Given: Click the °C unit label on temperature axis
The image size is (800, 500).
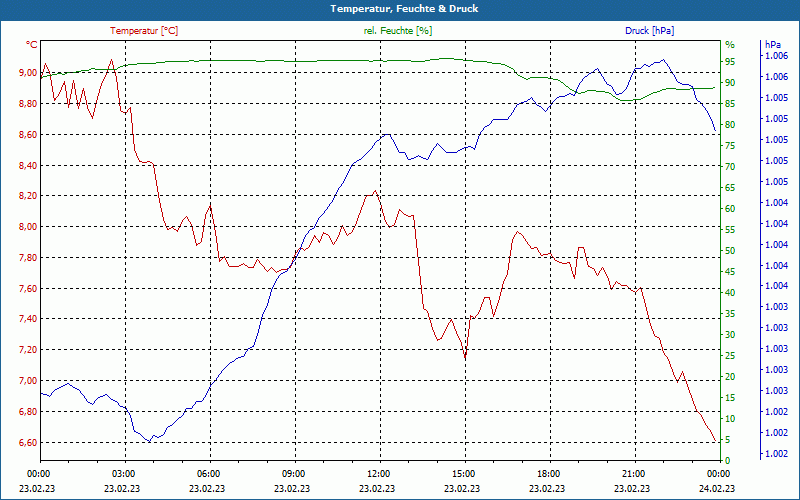Looking at the screenshot, I should coord(32,45).
